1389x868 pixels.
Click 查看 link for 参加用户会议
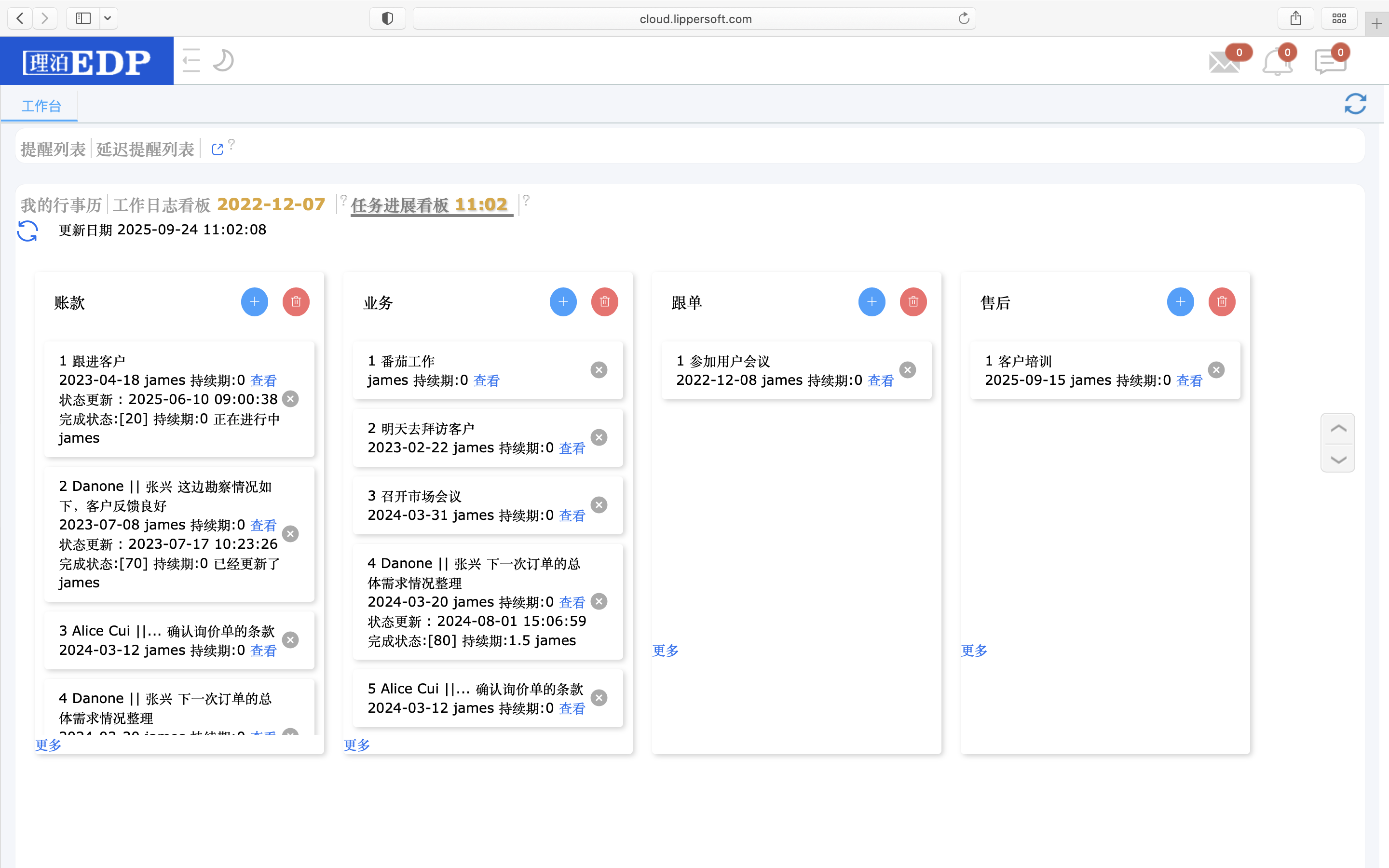(x=881, y=380)
